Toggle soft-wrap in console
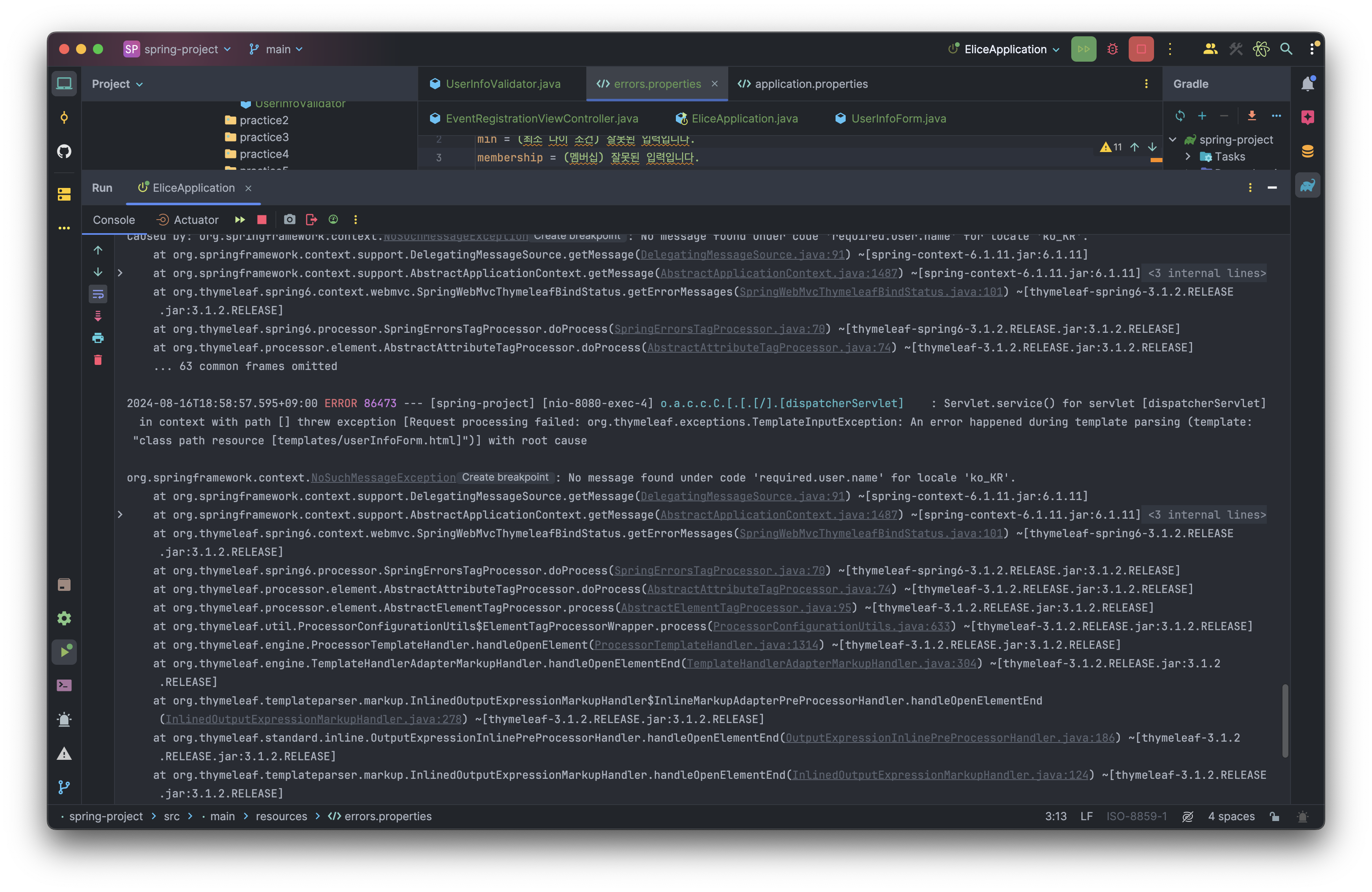Image resolution: width=1372 pixels, height=892 pixels. pos(98,294)
